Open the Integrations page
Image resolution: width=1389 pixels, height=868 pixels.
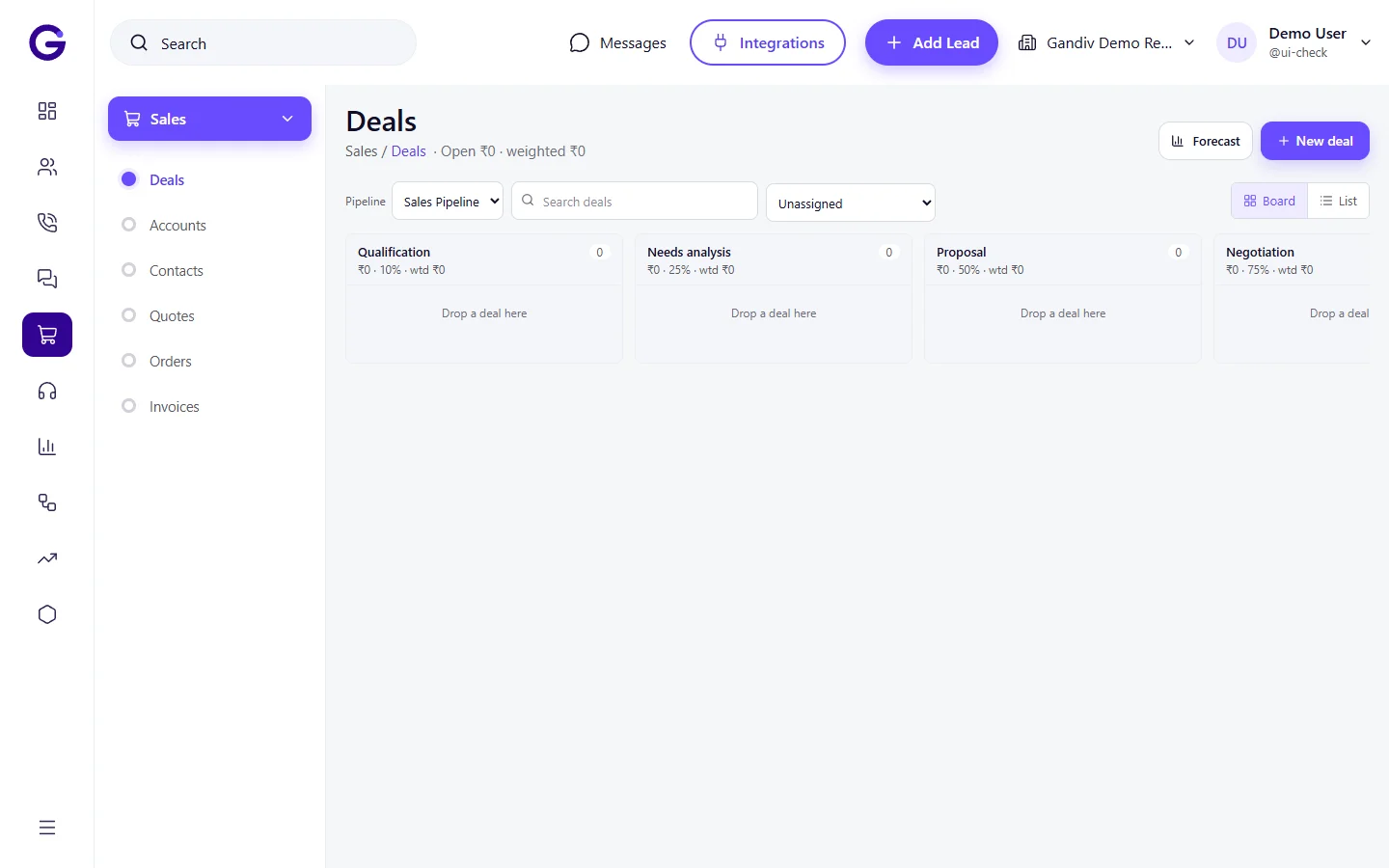[768, 42]
